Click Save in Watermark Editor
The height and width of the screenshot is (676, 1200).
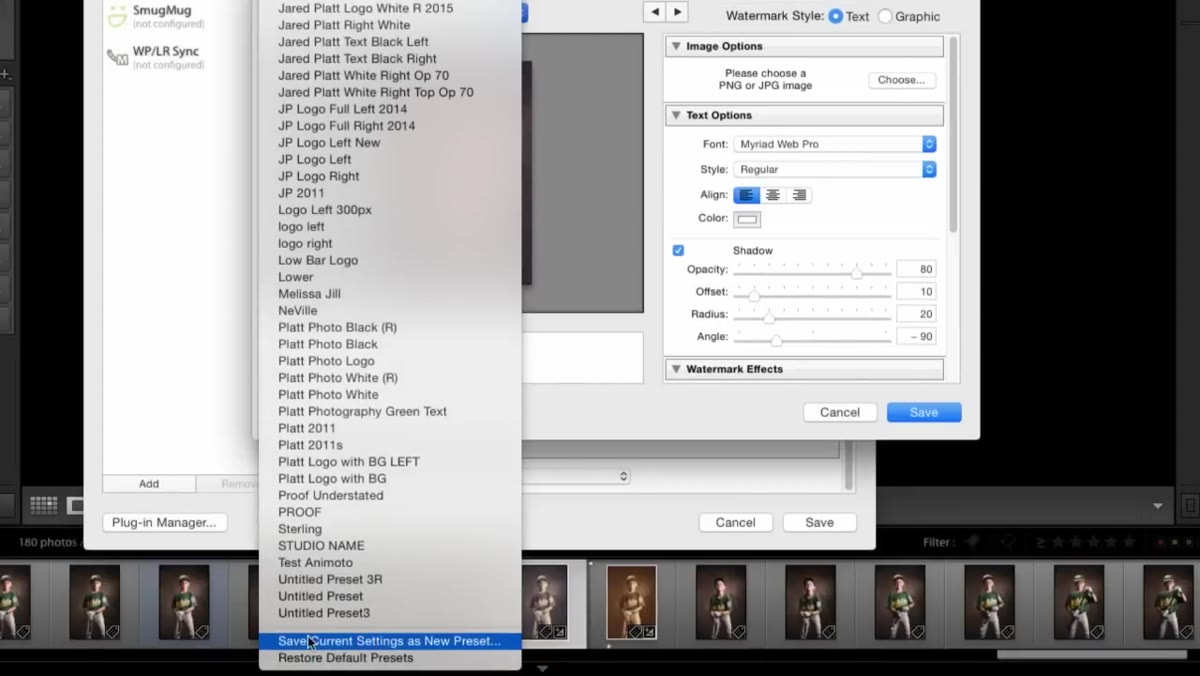924,412
